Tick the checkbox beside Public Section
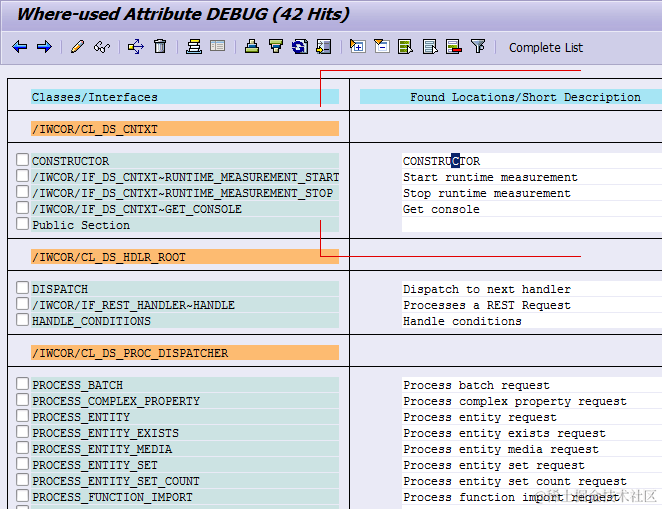Image resolution: width=662 pixels, height=509 pixels. [x=22, y=224]
